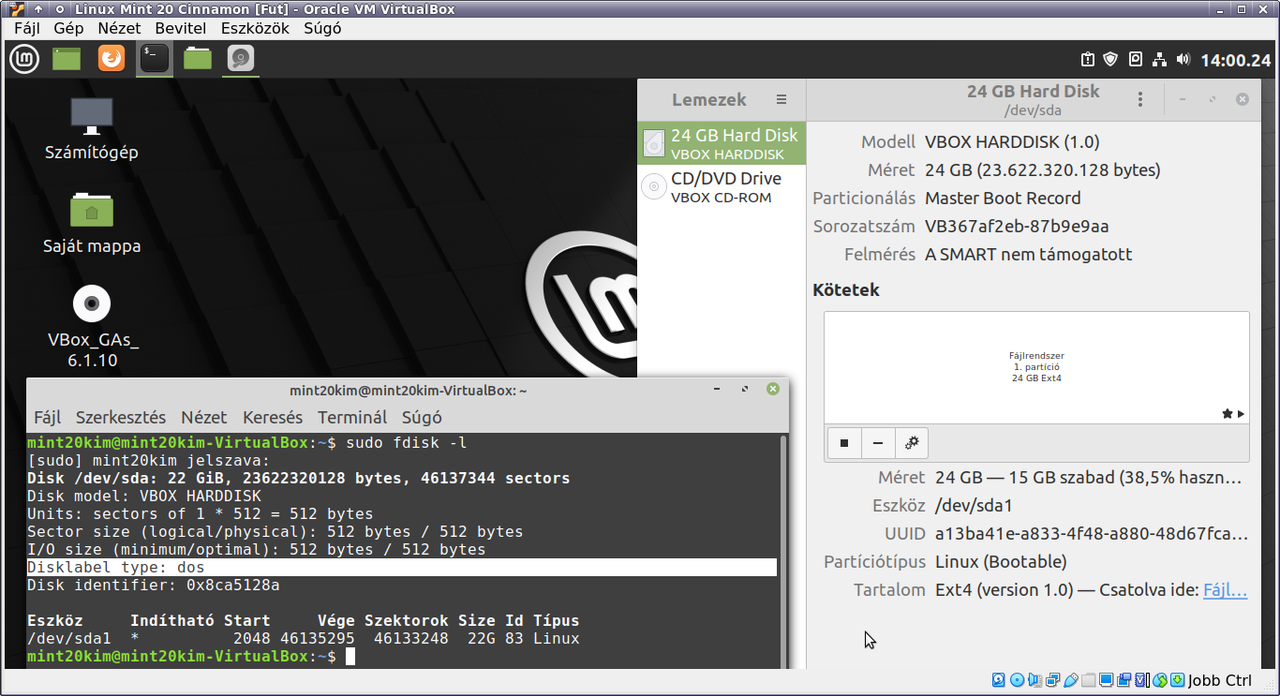Click the UUID value a13ba41e-a833-4f48…
1280x696 pixels.
point(1091,534)
